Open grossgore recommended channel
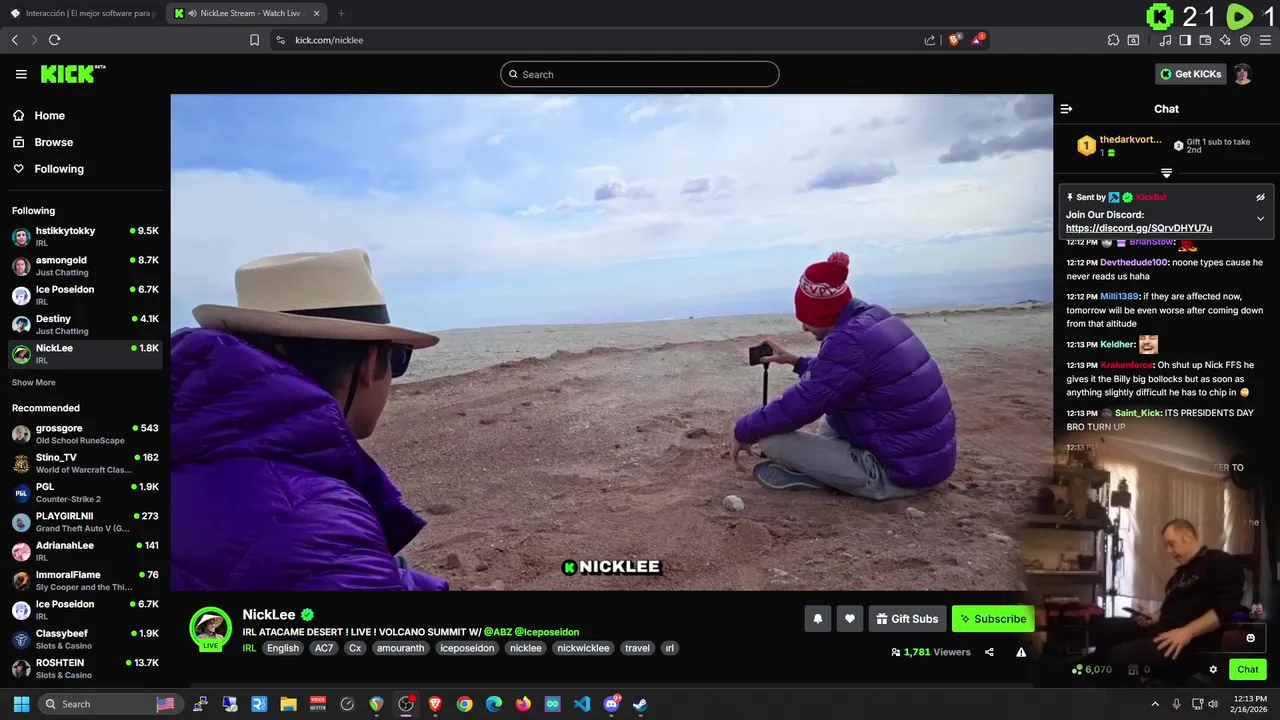The width and height of the screenshot is (1280, 720). tap(85, 434)
